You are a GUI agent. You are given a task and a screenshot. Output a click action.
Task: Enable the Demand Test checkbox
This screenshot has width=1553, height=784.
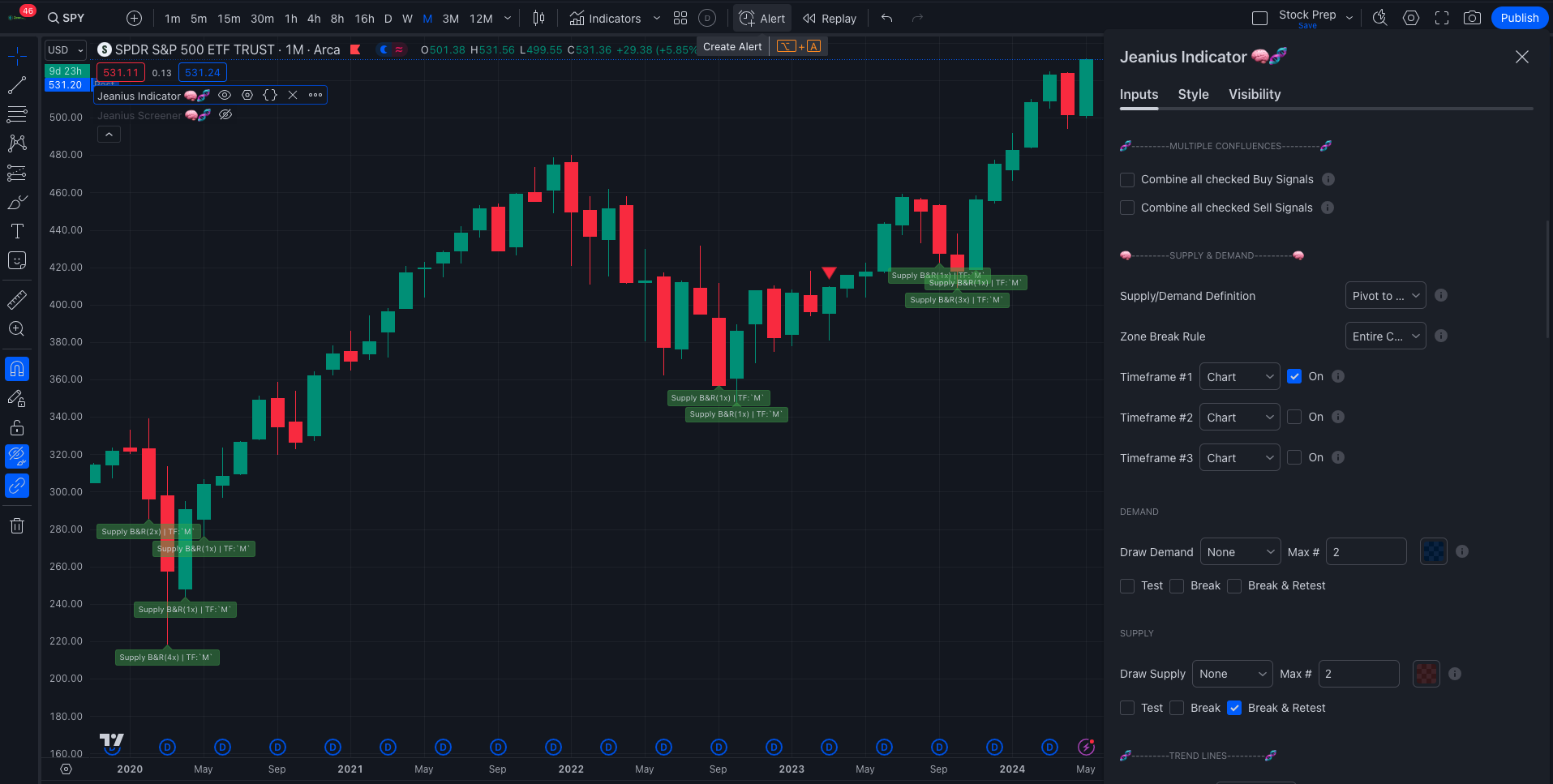click(1127, 585)
